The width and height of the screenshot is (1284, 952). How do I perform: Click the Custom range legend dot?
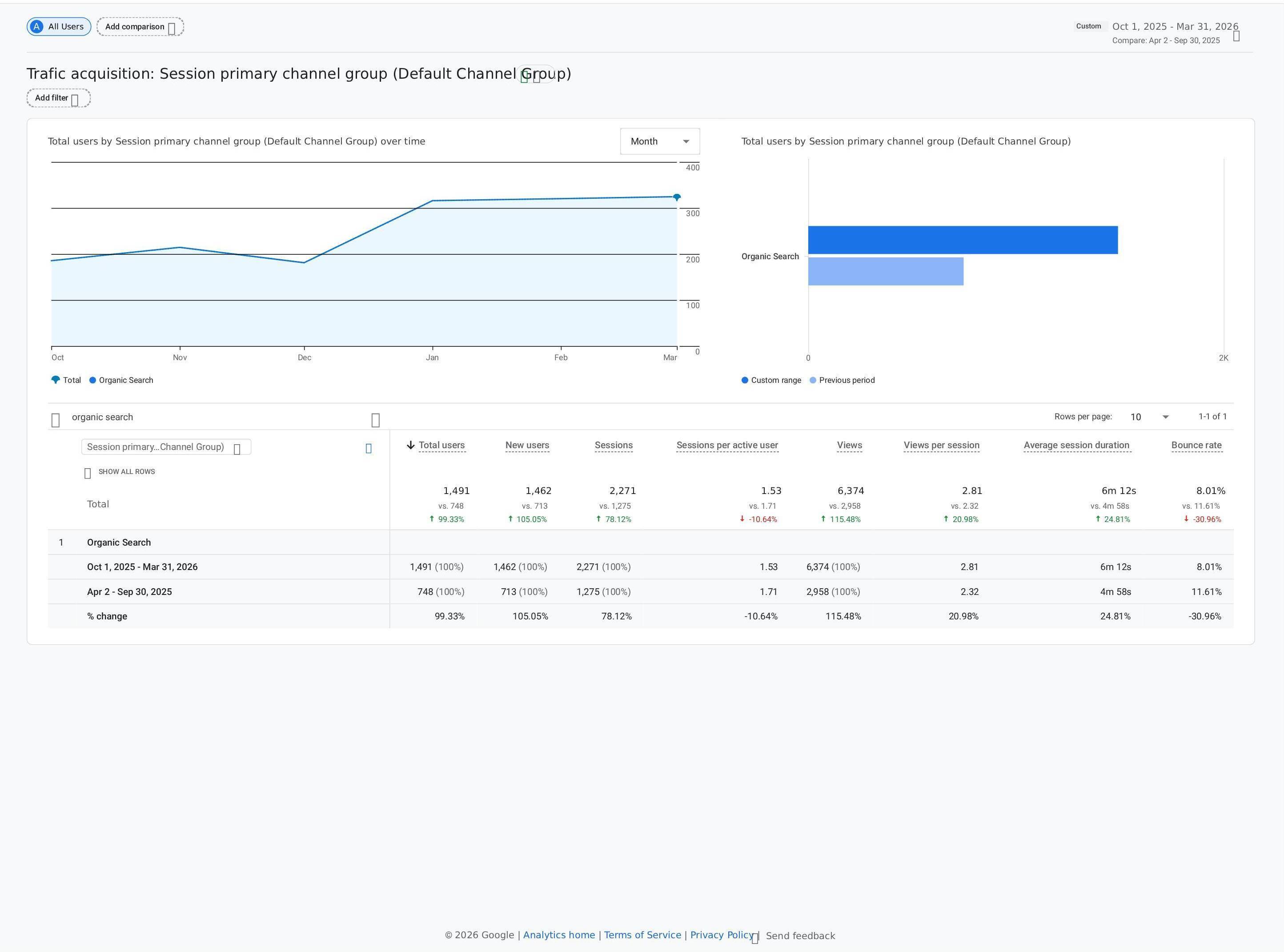pyautogui.click(x=745, y=380)
